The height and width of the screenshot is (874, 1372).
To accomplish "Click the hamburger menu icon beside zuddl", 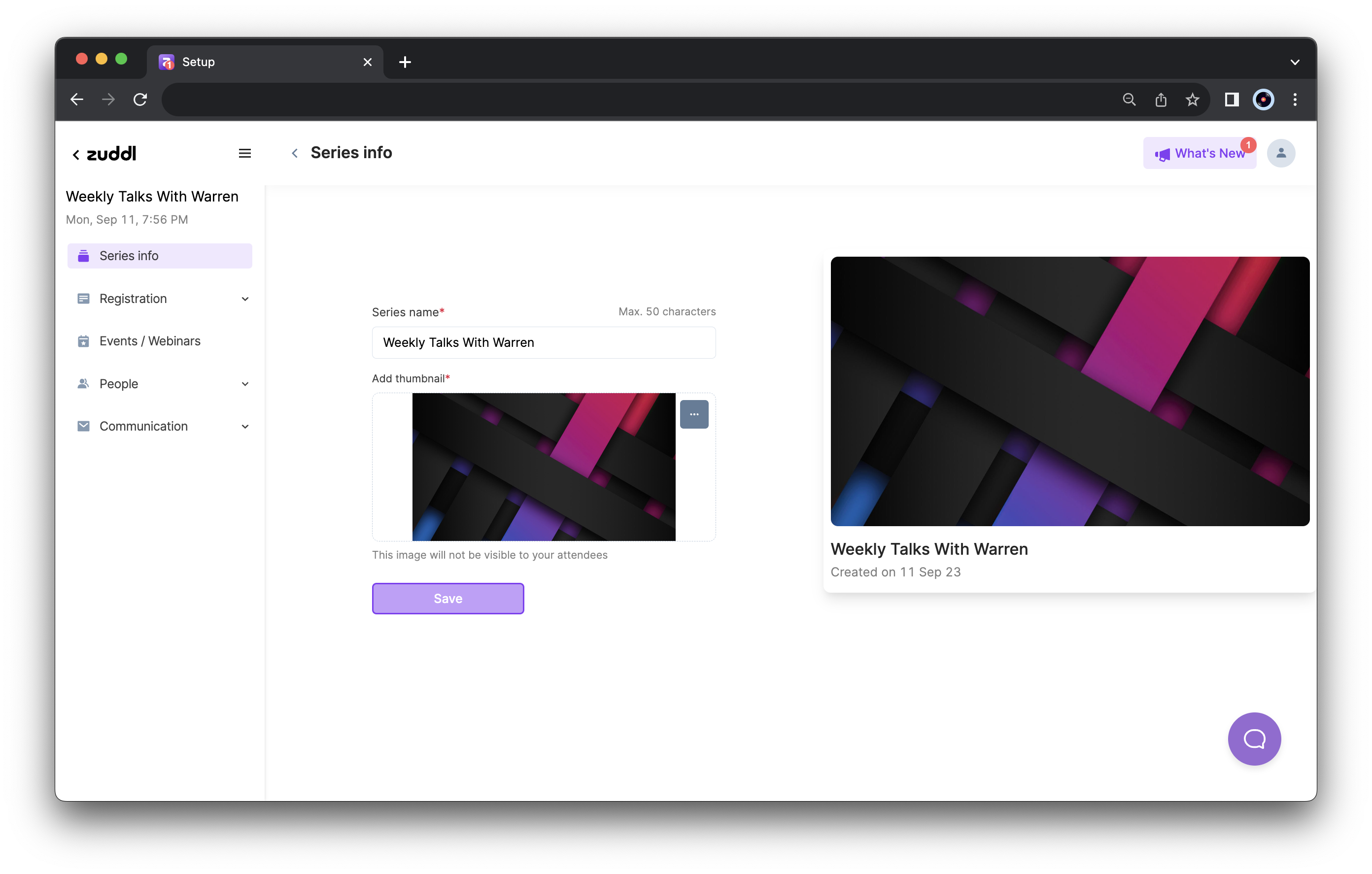I will pos(244,153).
